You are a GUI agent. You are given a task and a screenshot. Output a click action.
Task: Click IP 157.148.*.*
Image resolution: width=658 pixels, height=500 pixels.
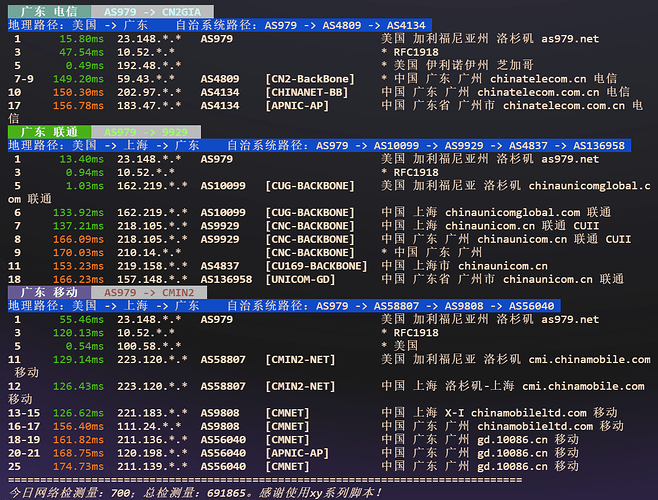(x=152, y=280)
